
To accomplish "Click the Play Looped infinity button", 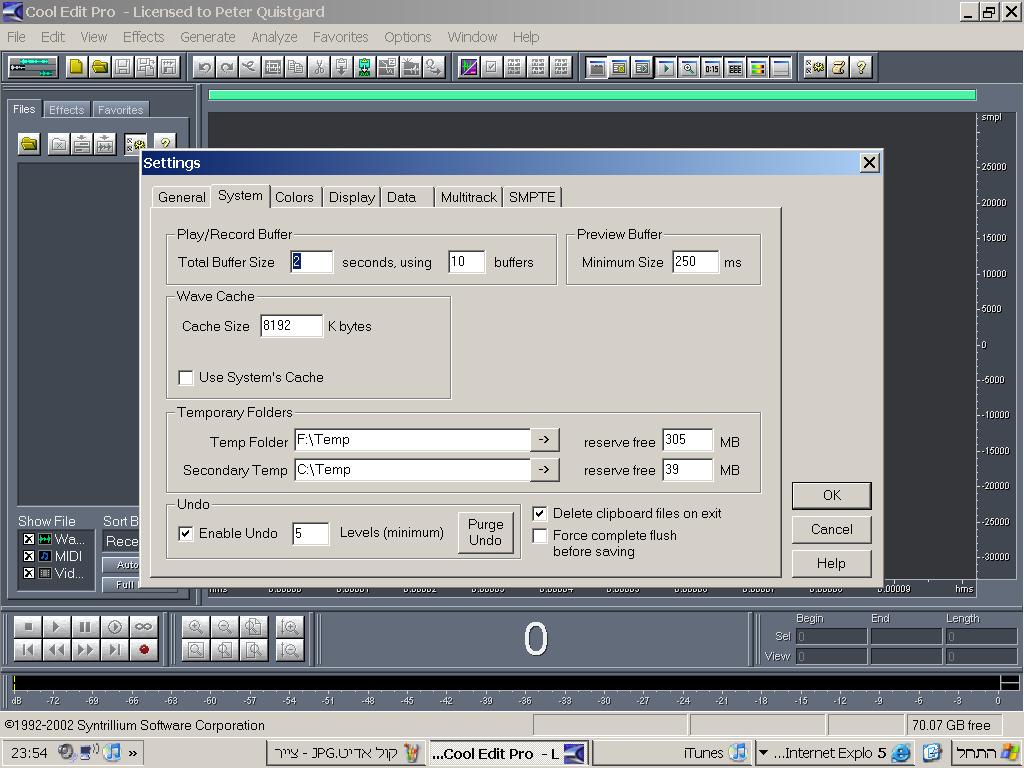I will (143, 627).
